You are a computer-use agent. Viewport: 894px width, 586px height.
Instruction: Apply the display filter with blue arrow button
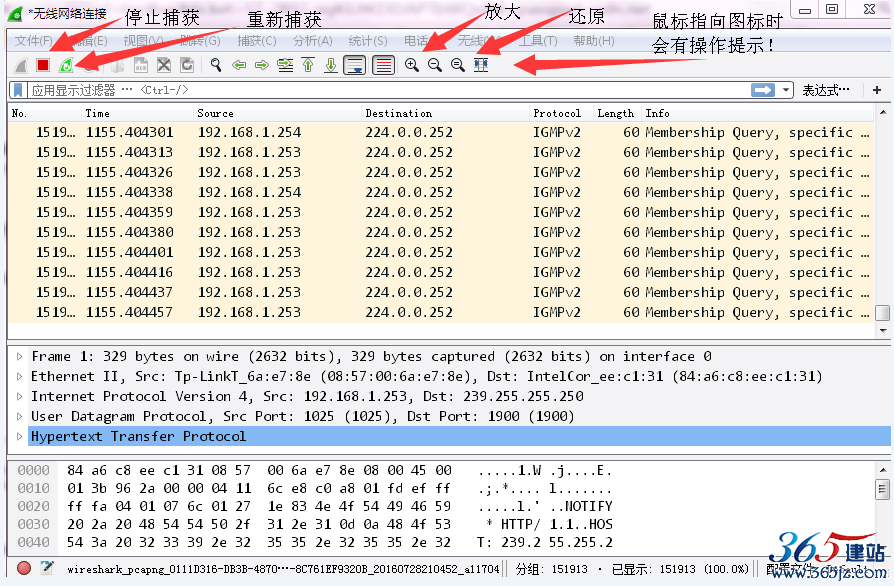(763, 90)
